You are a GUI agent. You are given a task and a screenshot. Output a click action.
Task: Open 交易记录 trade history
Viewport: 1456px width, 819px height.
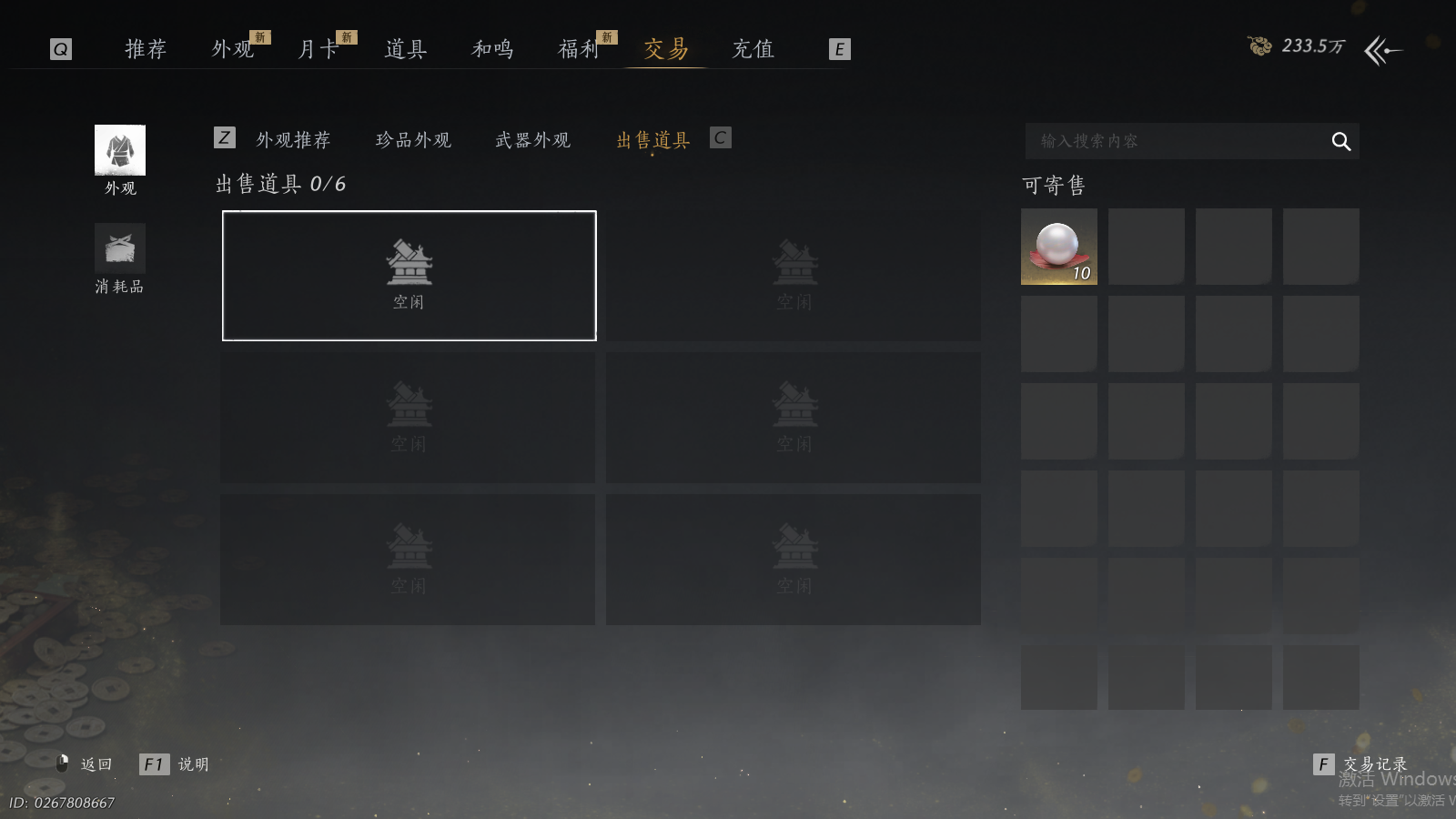1375,764
